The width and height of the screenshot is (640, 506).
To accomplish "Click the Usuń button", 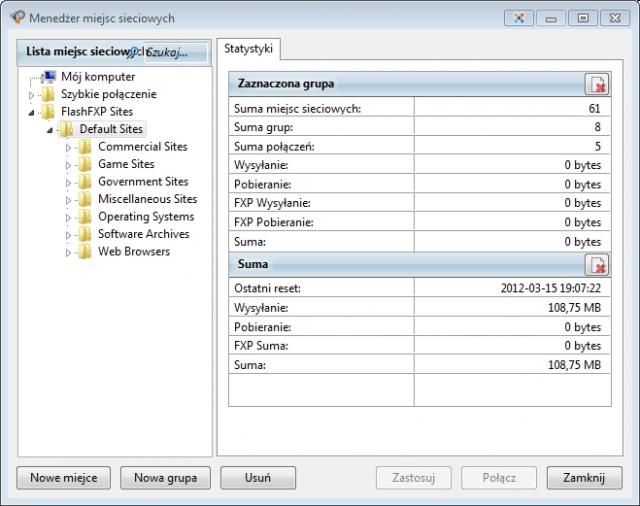I will tap(257, 478).
